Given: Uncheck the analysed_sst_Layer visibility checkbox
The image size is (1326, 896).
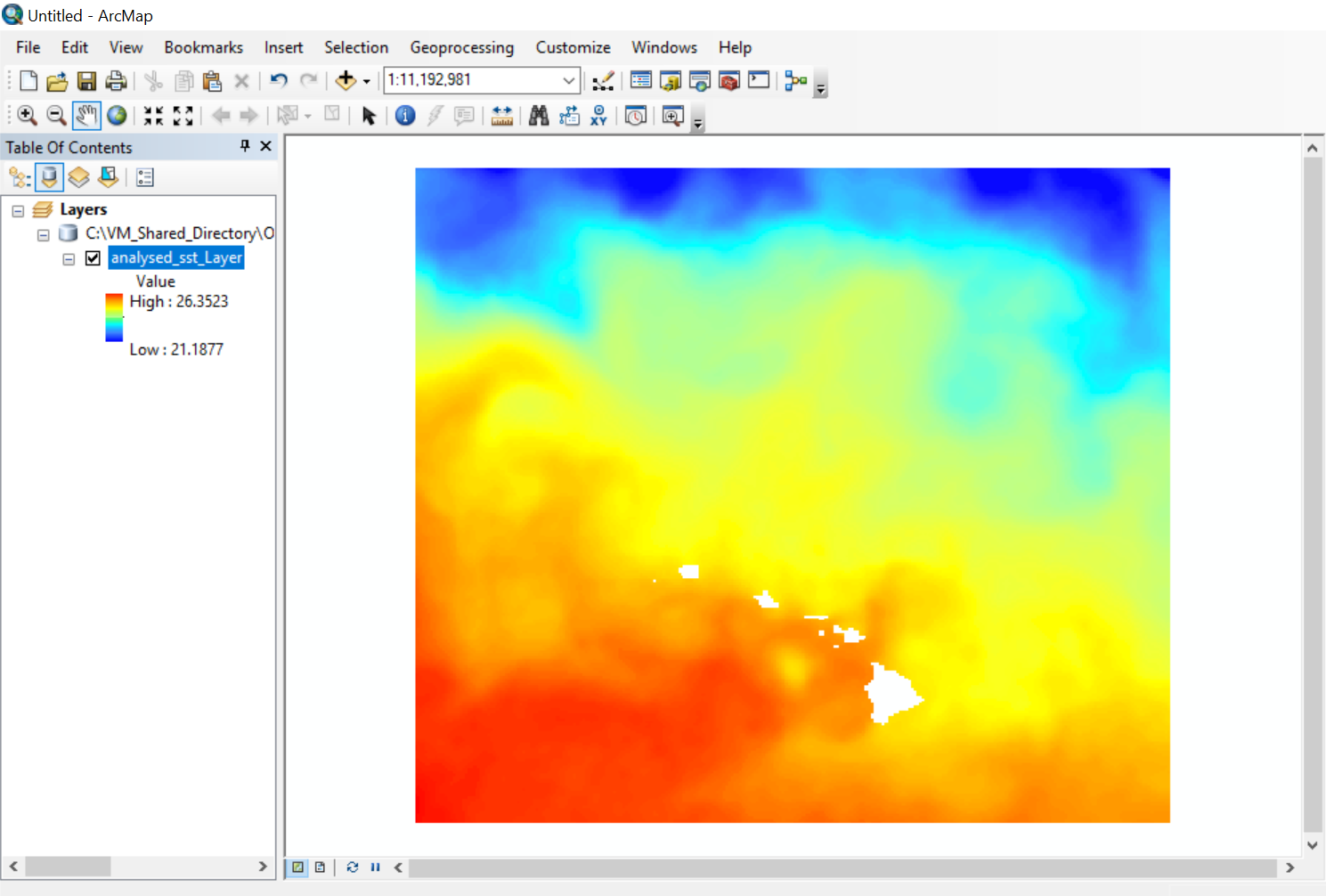Looking at the screenshot, I should click(x=93, y=258).
